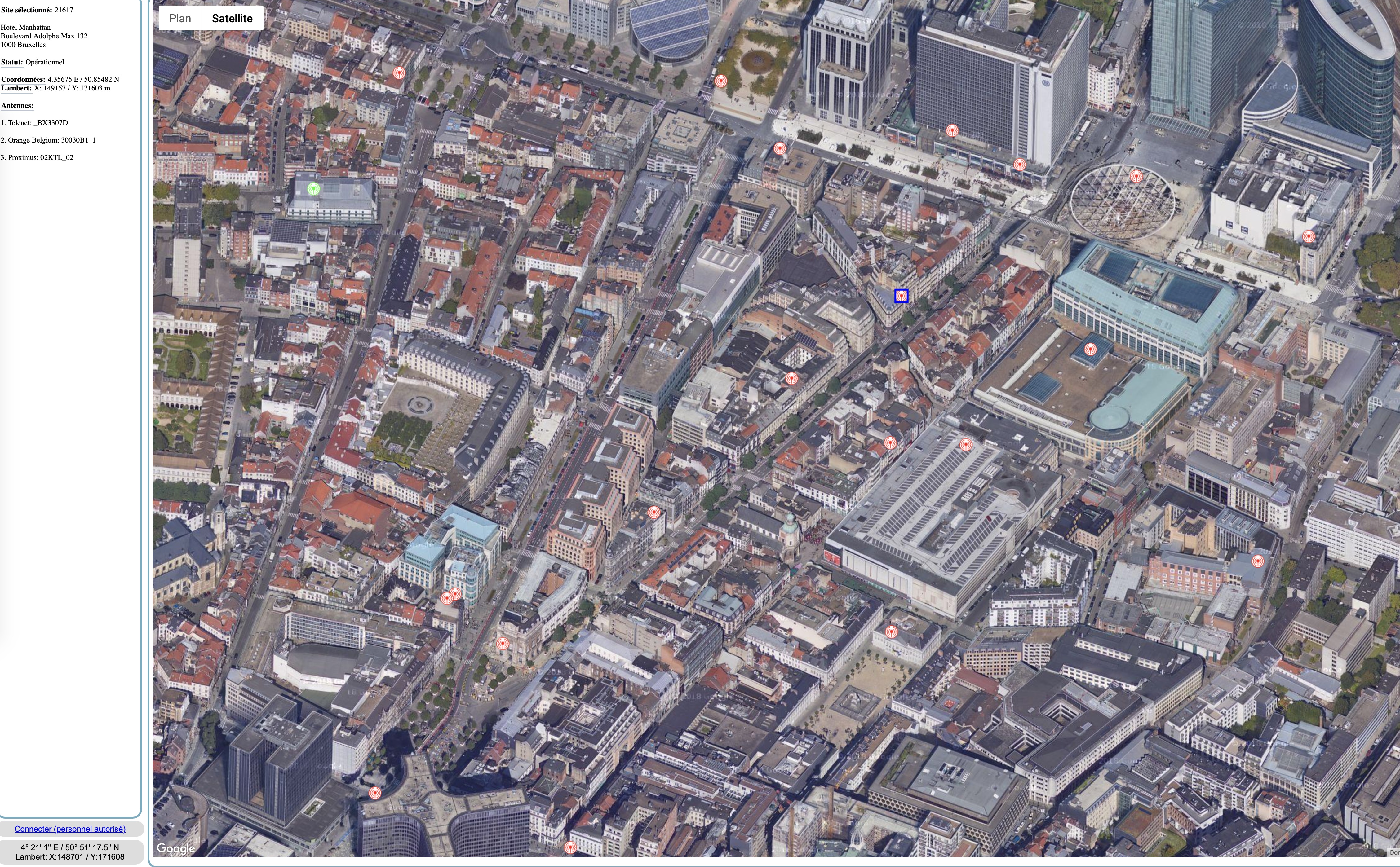Select the antenna marker on the solar-panel roof
Image resolution: width=1400 pixels, height=867 pixels.
[966, 444]
